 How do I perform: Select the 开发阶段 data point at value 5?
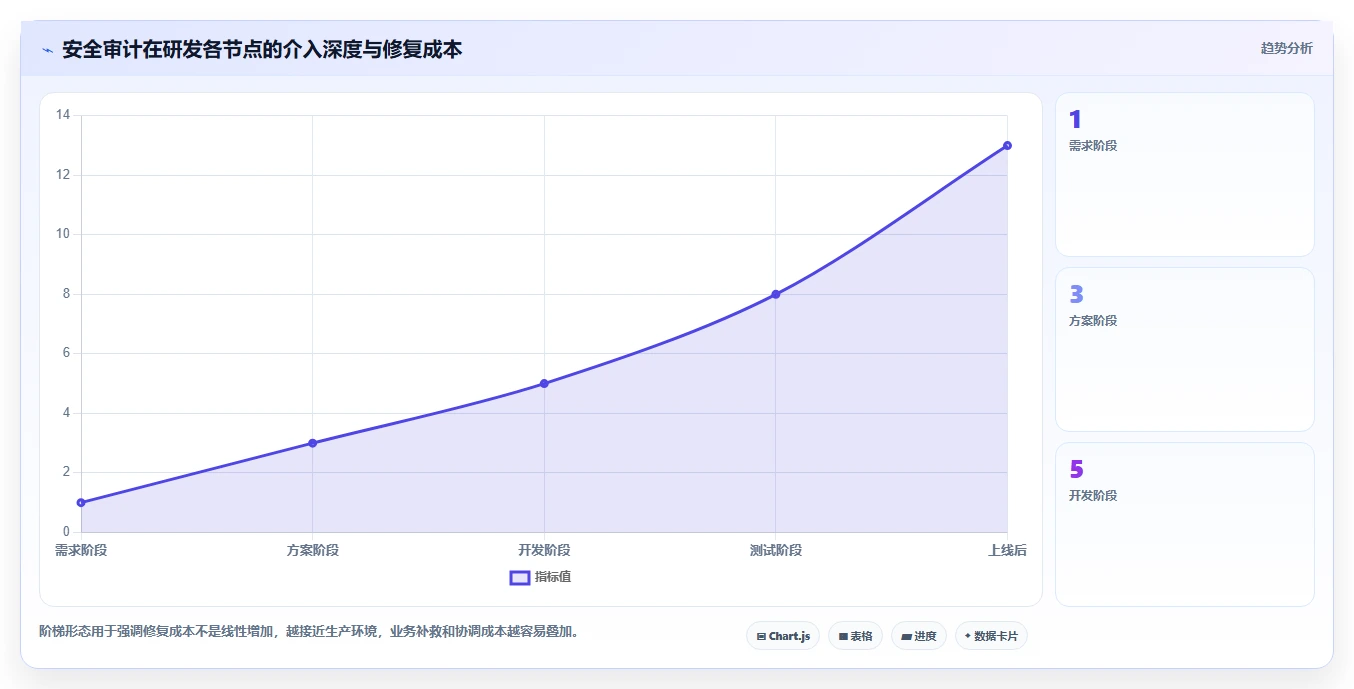(544, 383)
